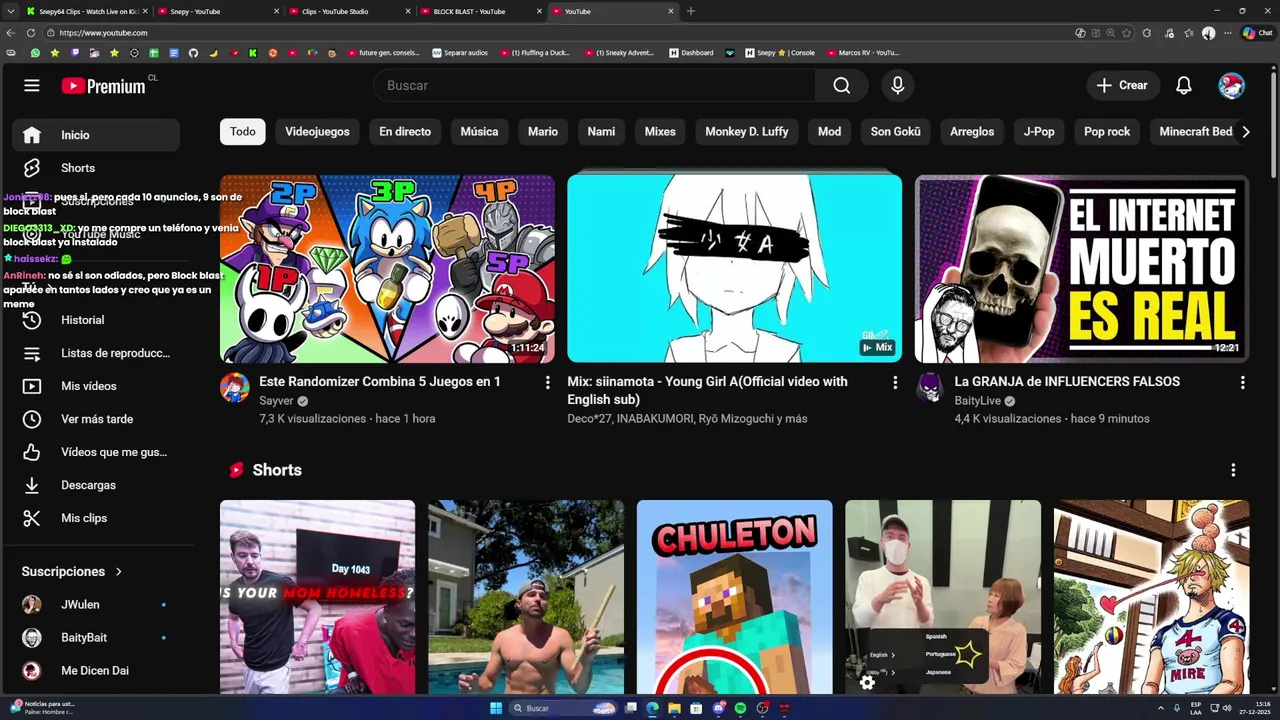Play El Internet Muerto Es Real thumbnail
Viewport: 1280px width, 720px height.
pyautogui.click(x=1082, y=269)
